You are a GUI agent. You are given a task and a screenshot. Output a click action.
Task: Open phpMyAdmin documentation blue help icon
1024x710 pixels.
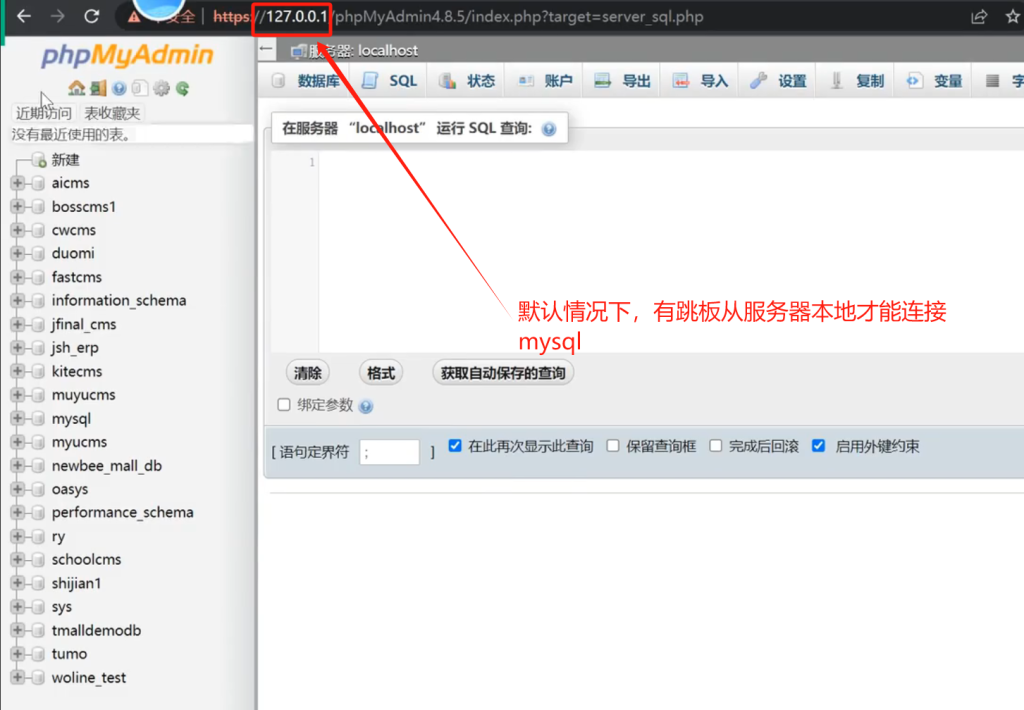pos(119,88)
